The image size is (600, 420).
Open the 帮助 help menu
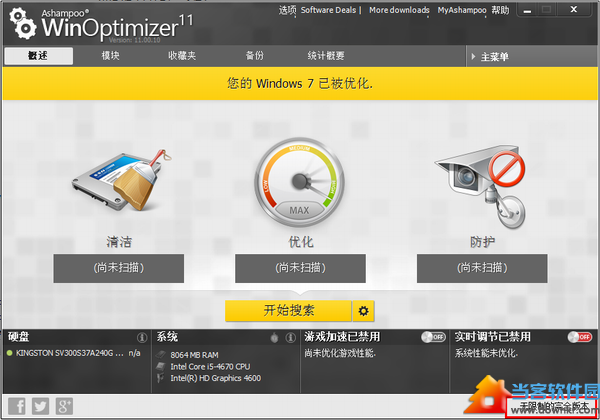(x=500, y=10)
